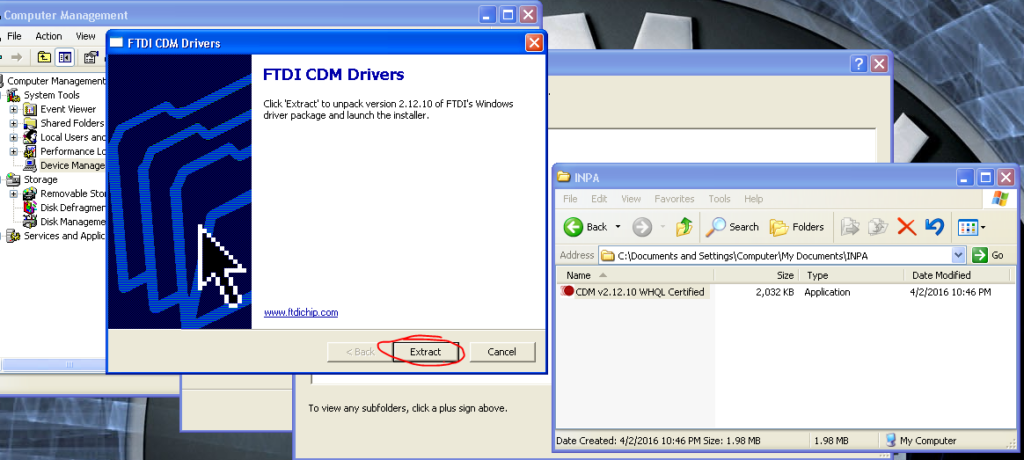Sort files by the Type column header
The height and width of the screenshot is (460, 1024).
[852, 275]
